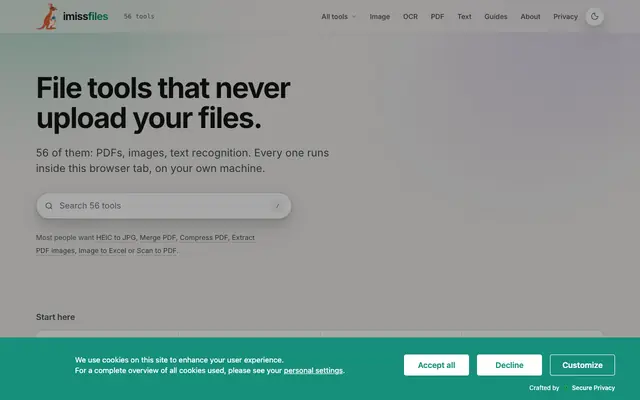The height and width of the screenshot is (400, 640).
Task: Focus the Search 56 tools field
Action: (164, 206)
